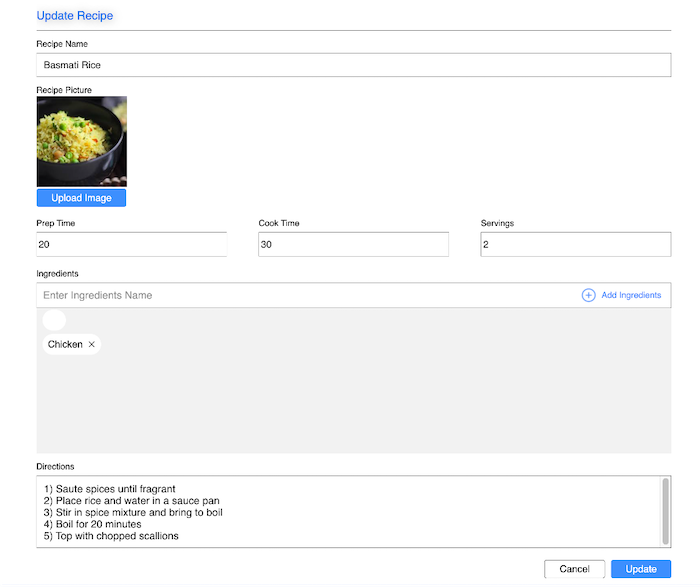Click the Prep Time label
Screen dimensions: 700x587
[x=56, y=223]
